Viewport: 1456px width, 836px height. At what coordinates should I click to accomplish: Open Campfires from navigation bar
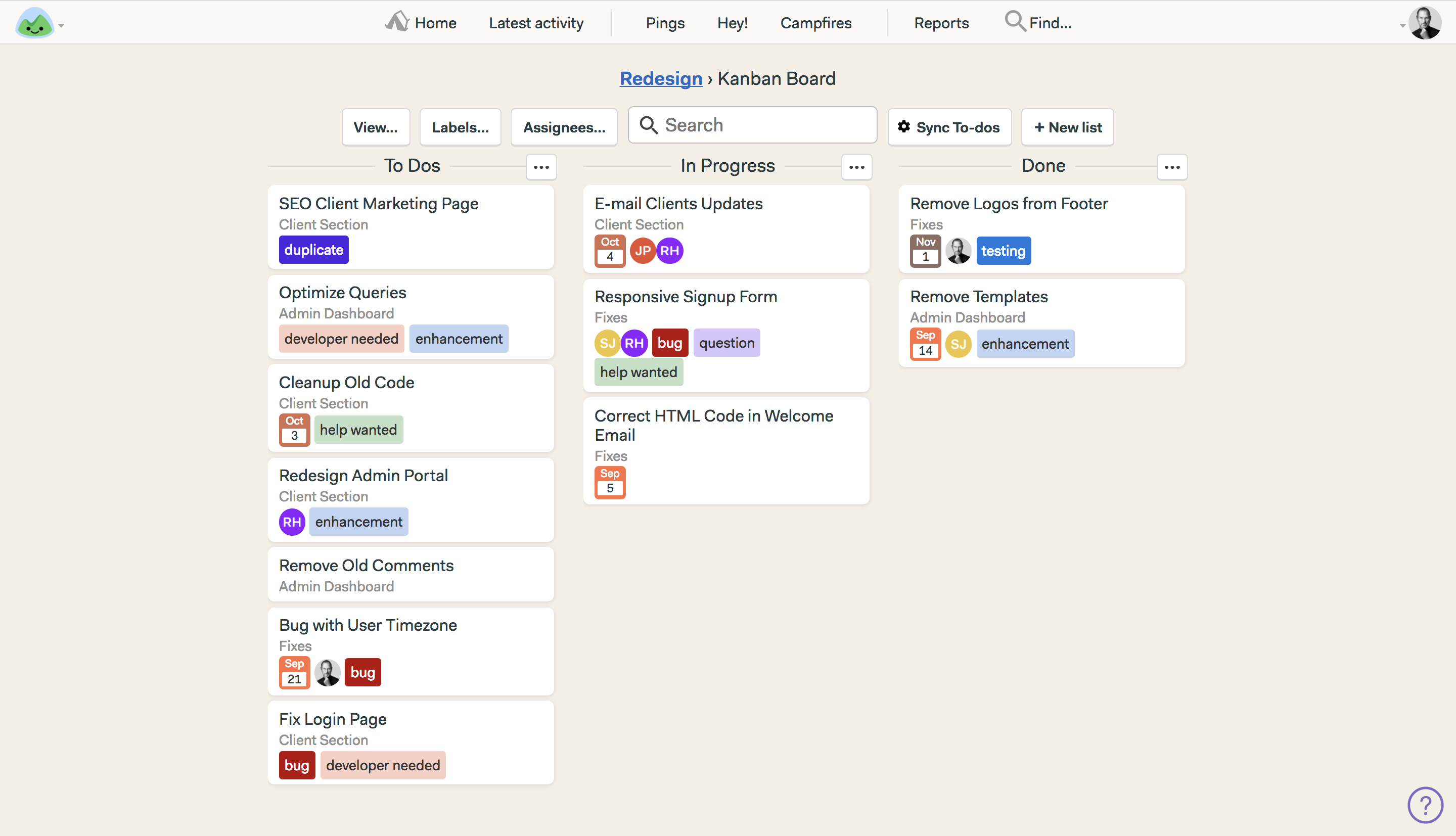click(x=817, y=22)
